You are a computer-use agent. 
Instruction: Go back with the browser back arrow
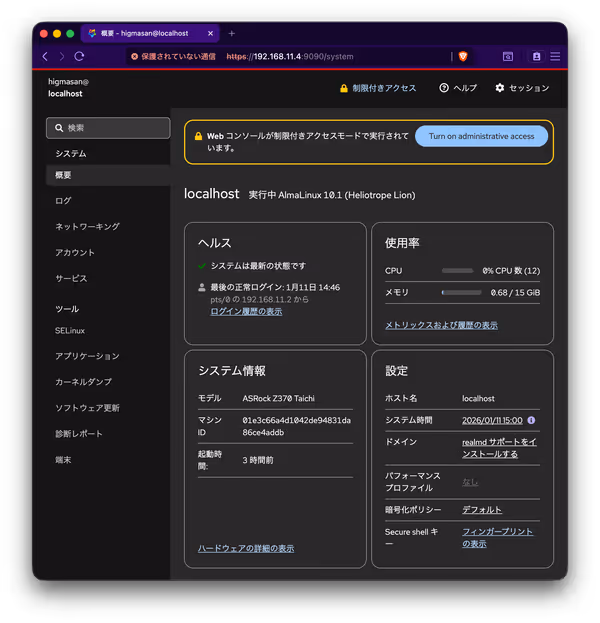pos(45,56)
